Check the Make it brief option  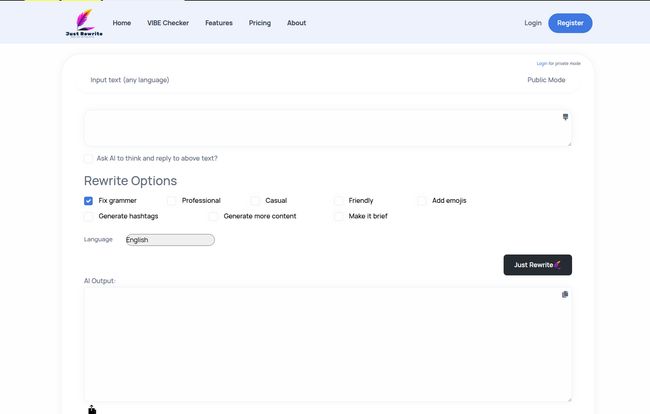[x=339, y=216]
